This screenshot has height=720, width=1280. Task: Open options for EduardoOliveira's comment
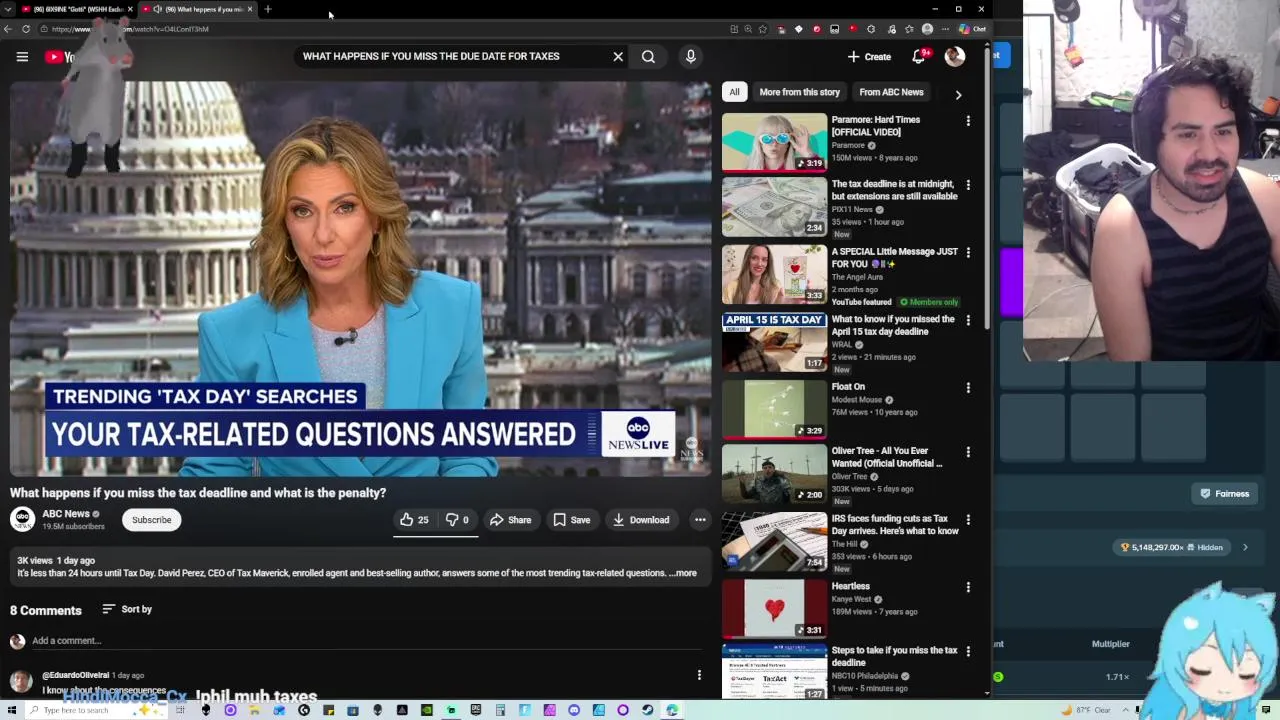point(699,675)
